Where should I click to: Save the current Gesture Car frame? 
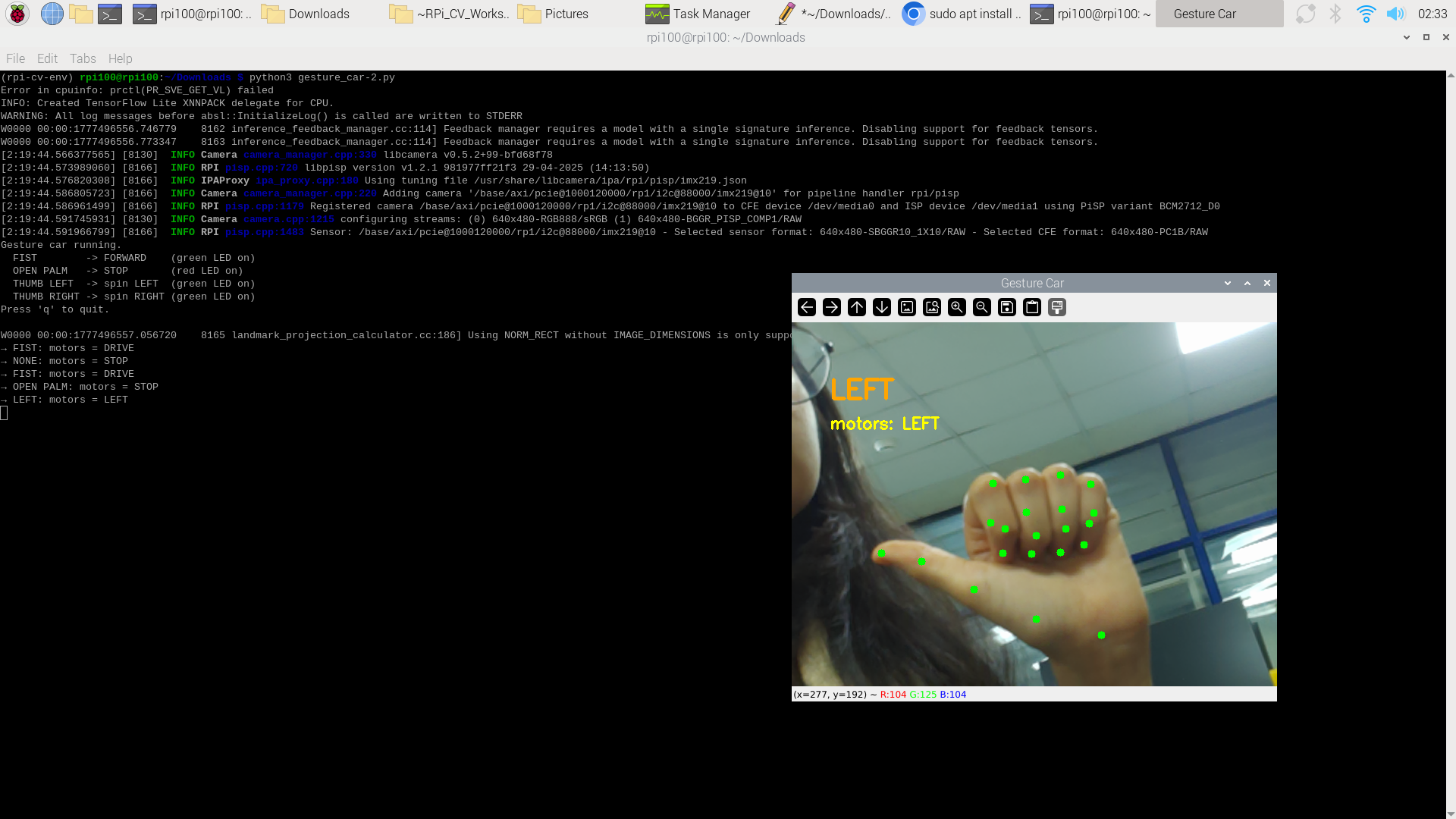click(1007, 307)
